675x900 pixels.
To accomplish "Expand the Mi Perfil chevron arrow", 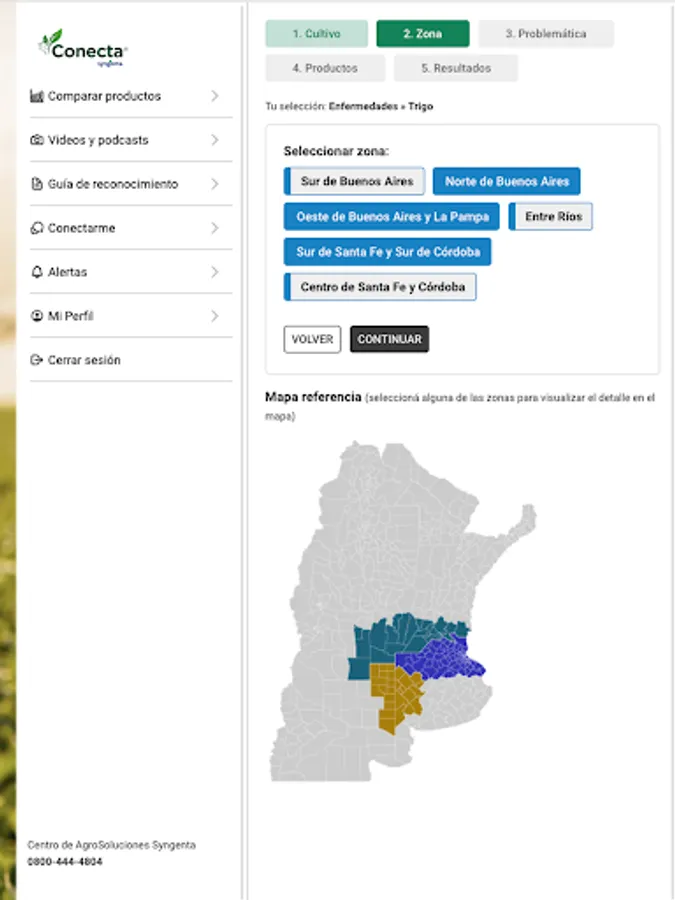I will (x=215, y=316).
